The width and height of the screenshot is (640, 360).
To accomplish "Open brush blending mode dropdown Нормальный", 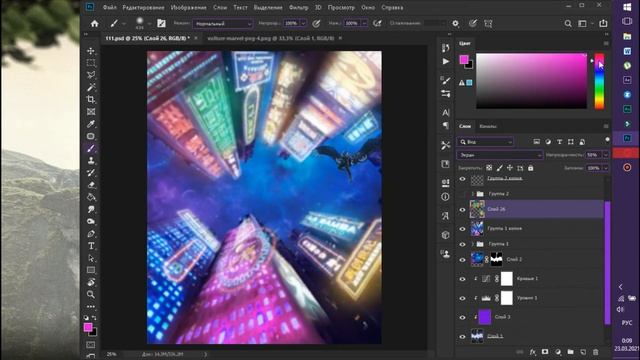I will click(223, 24).
